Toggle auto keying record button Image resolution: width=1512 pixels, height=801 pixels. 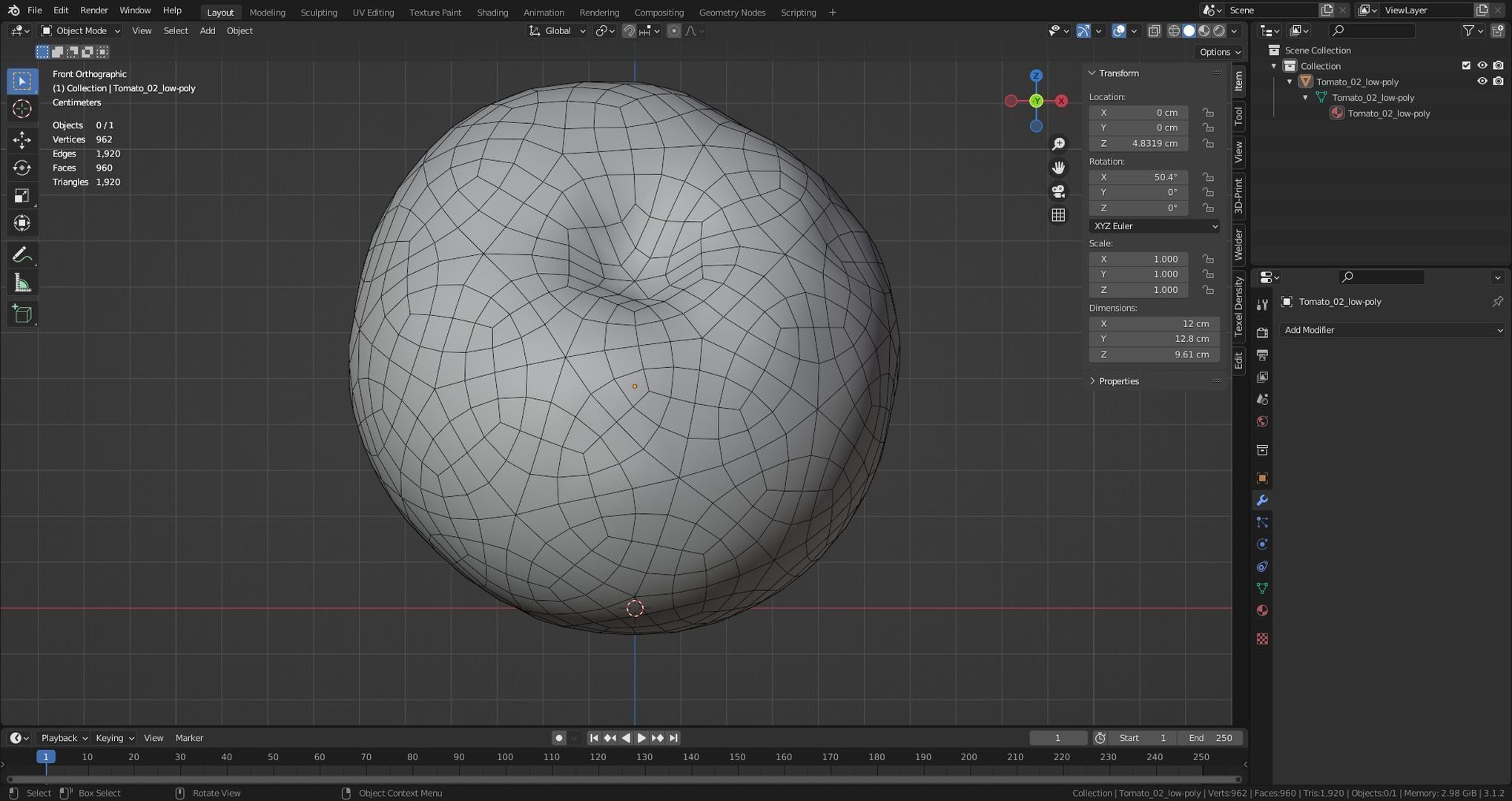[x=559, y=738]
